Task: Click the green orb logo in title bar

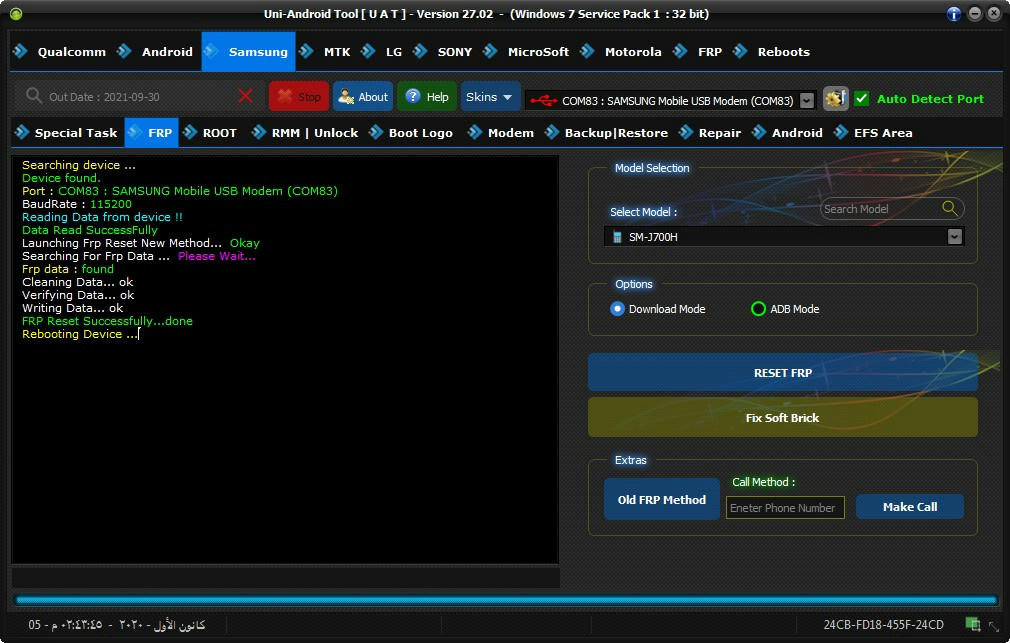Action: point(15,13)
